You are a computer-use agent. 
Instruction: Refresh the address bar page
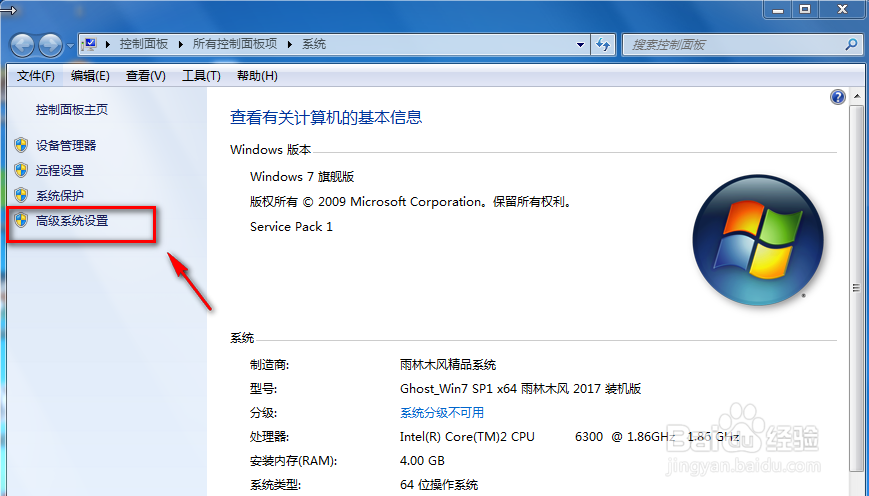(603, 45)
